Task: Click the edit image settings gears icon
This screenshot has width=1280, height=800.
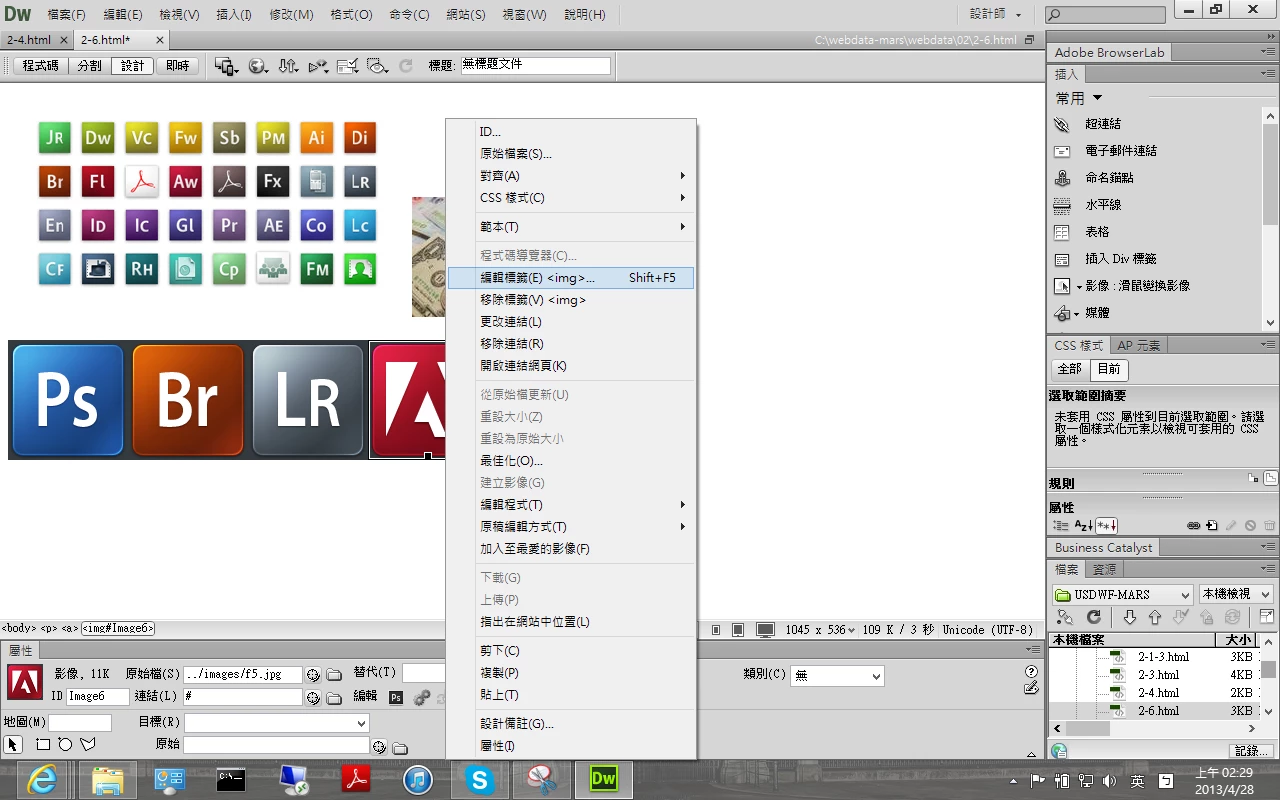Action: coord(421,697)
